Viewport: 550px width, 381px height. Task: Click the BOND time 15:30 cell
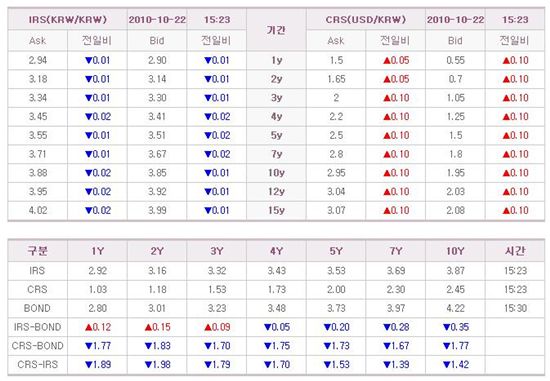515,308
